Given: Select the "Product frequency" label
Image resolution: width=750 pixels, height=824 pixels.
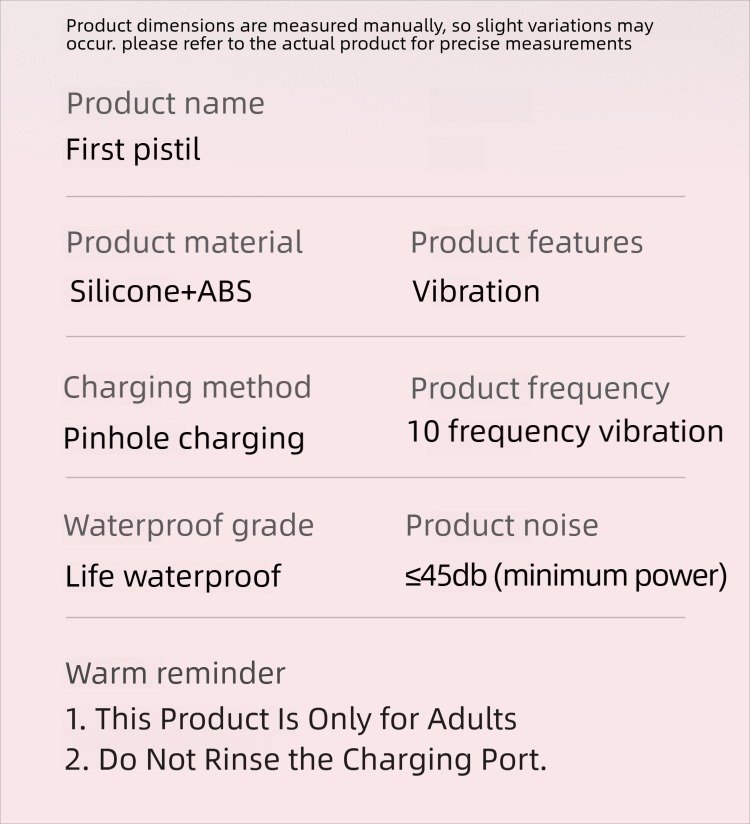Looking at the screenshot, I should coord(539,388).
